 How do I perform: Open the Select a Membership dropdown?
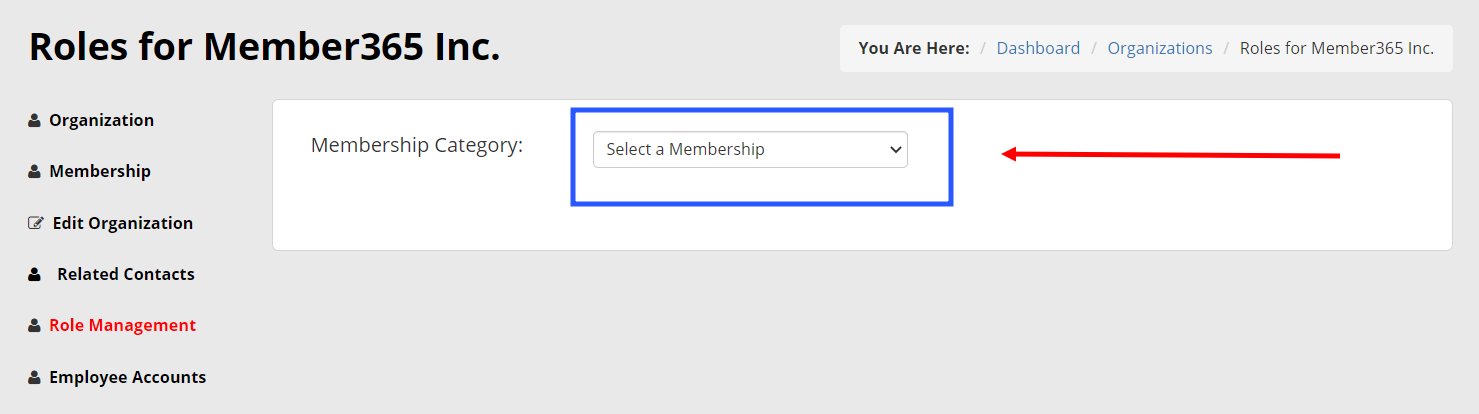tap(740, 150)
